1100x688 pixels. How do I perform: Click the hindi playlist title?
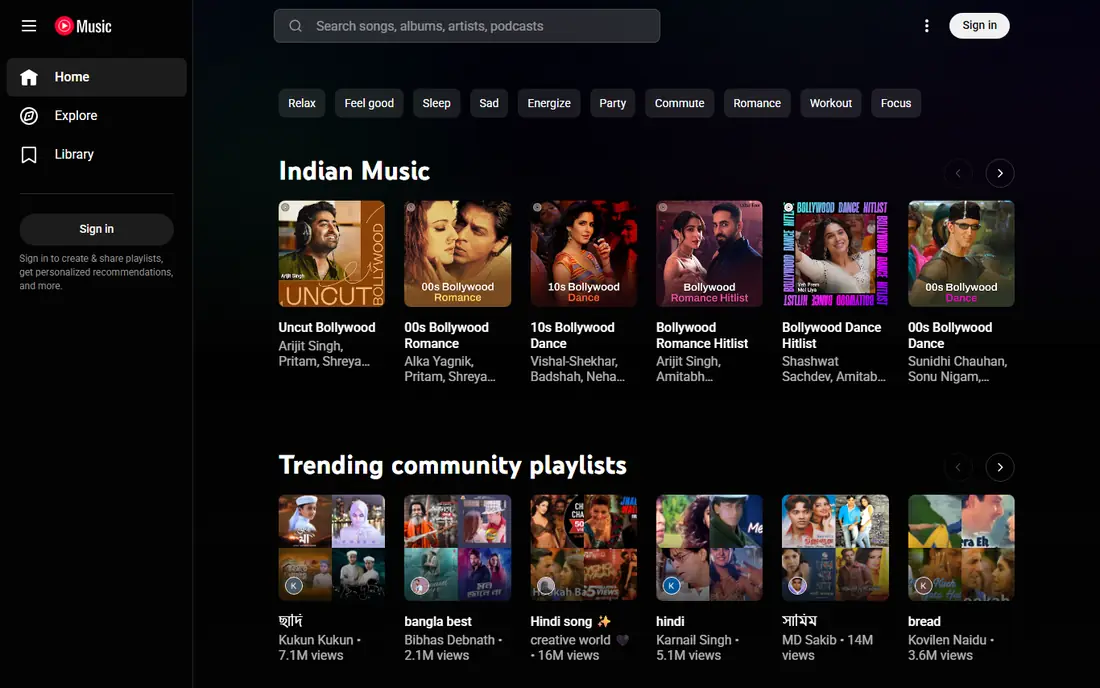pyautogui.click(x=670, y=621)
